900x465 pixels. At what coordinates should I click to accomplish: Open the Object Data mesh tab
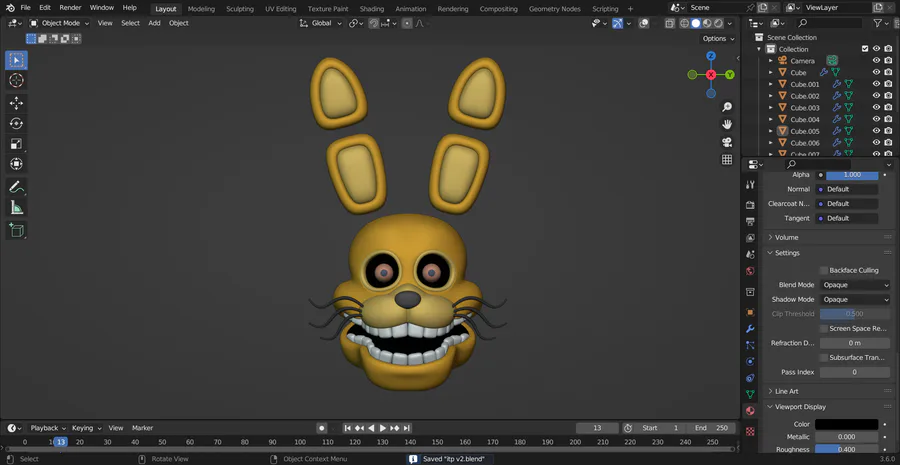click(x=750, y=394)
